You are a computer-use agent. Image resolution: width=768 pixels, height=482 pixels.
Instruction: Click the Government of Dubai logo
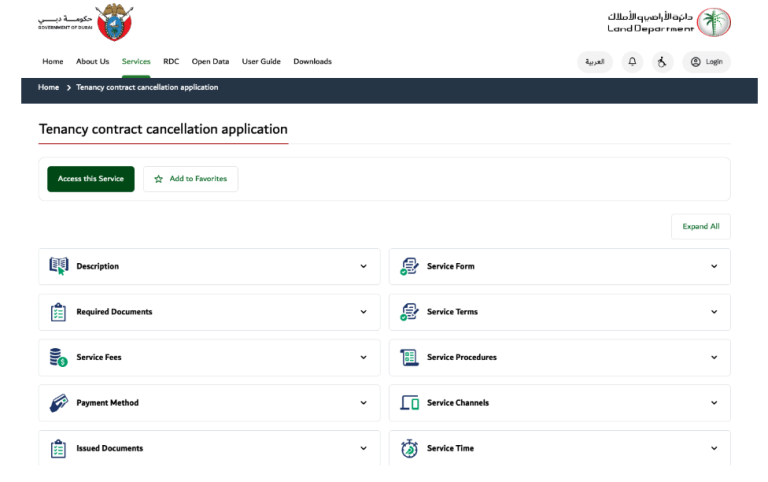click(85, 22)
